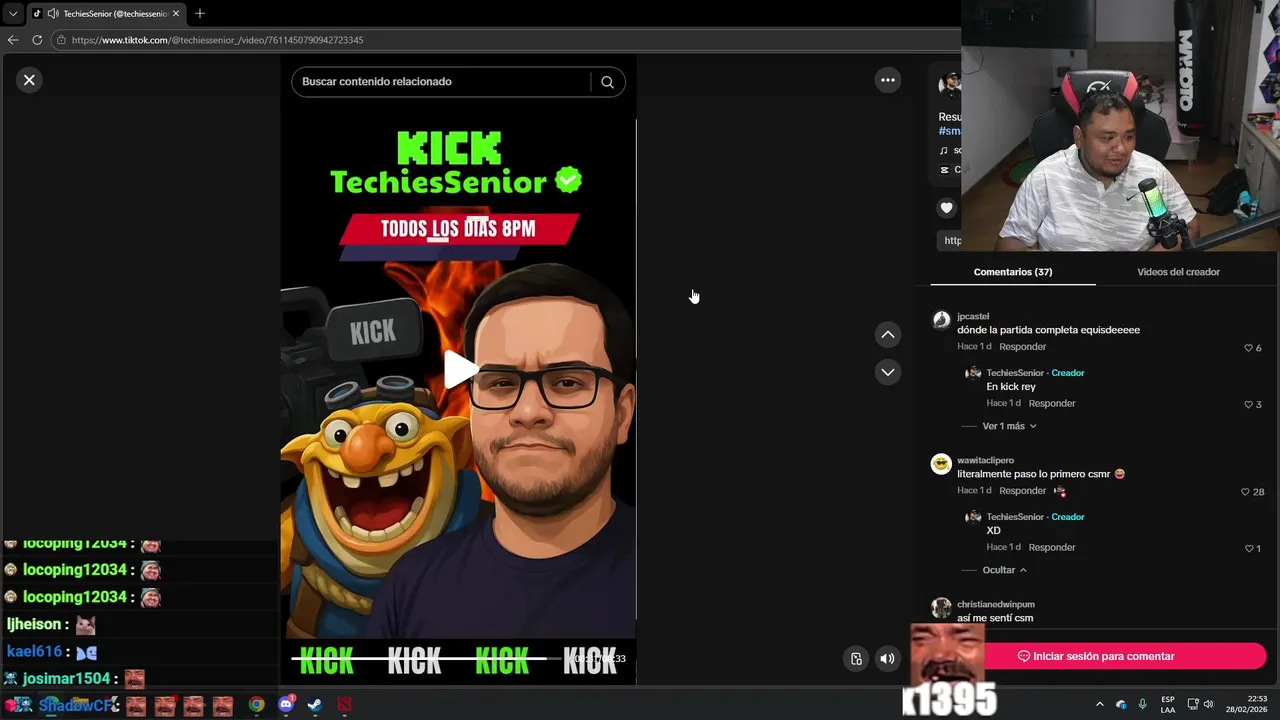Click the cloud icon in the system tray
1280x720 pixels.
pos(1121,705)
